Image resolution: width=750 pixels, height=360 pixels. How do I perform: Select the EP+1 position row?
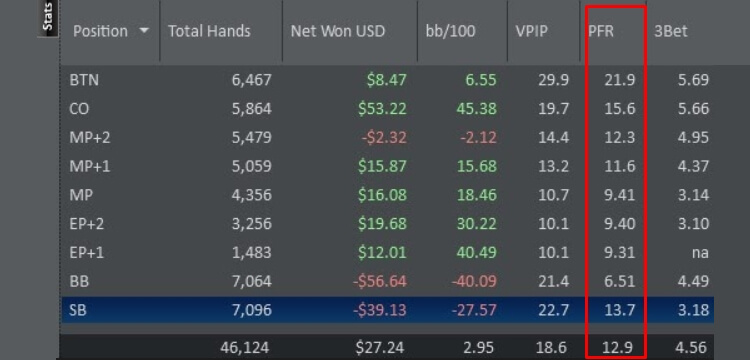pos(387,252)
